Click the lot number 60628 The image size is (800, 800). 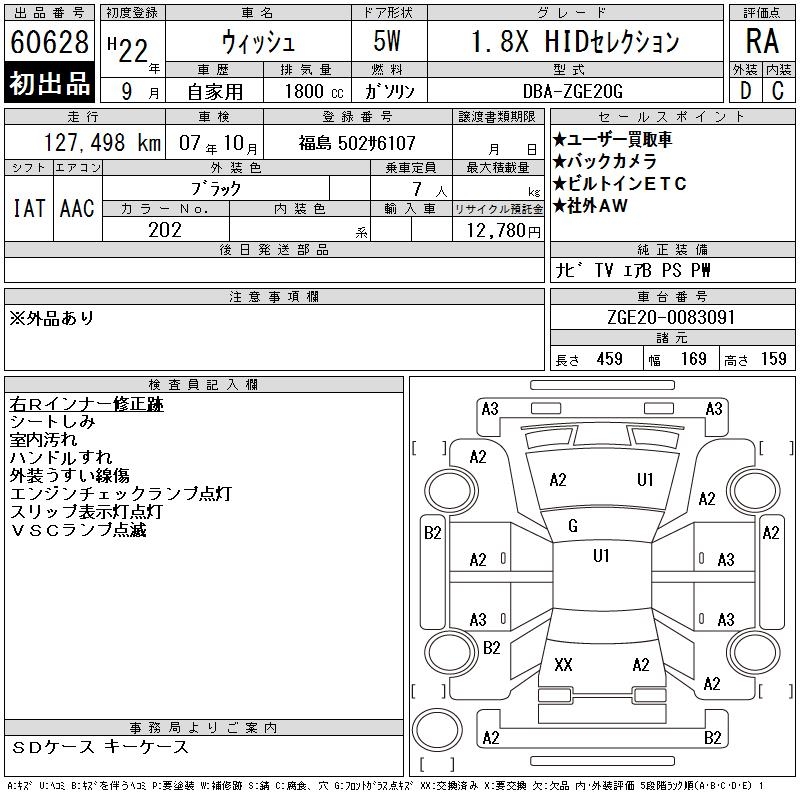point(49,42)
